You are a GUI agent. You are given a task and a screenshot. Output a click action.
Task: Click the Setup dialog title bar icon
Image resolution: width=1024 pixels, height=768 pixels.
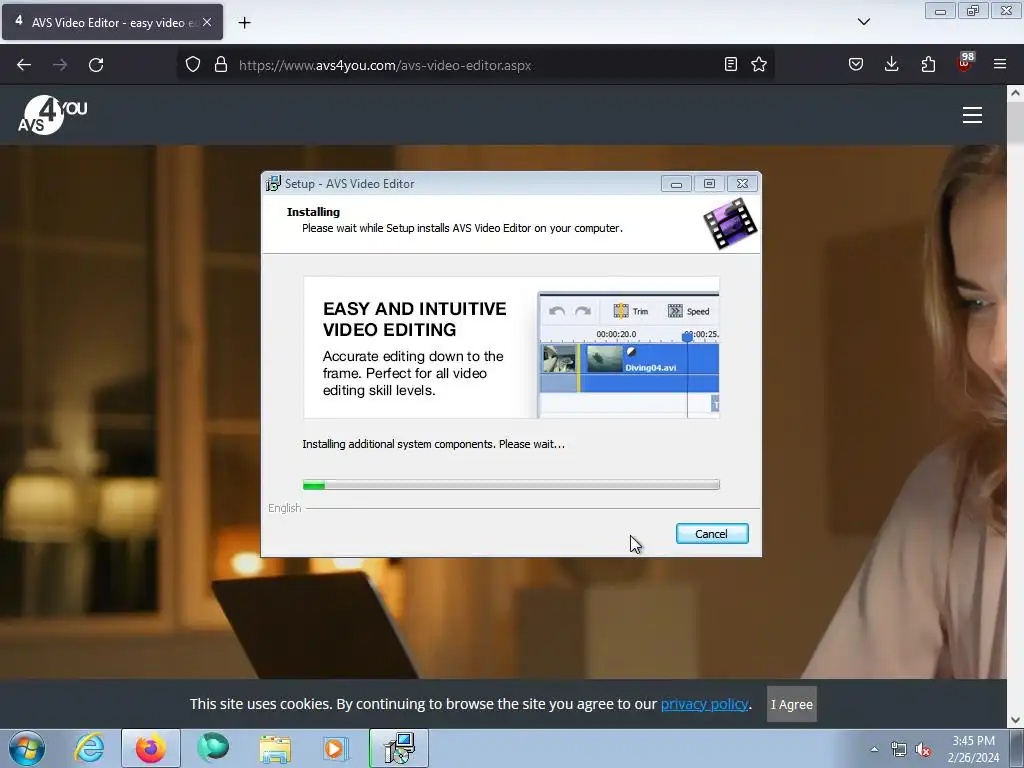coord(273,184)
